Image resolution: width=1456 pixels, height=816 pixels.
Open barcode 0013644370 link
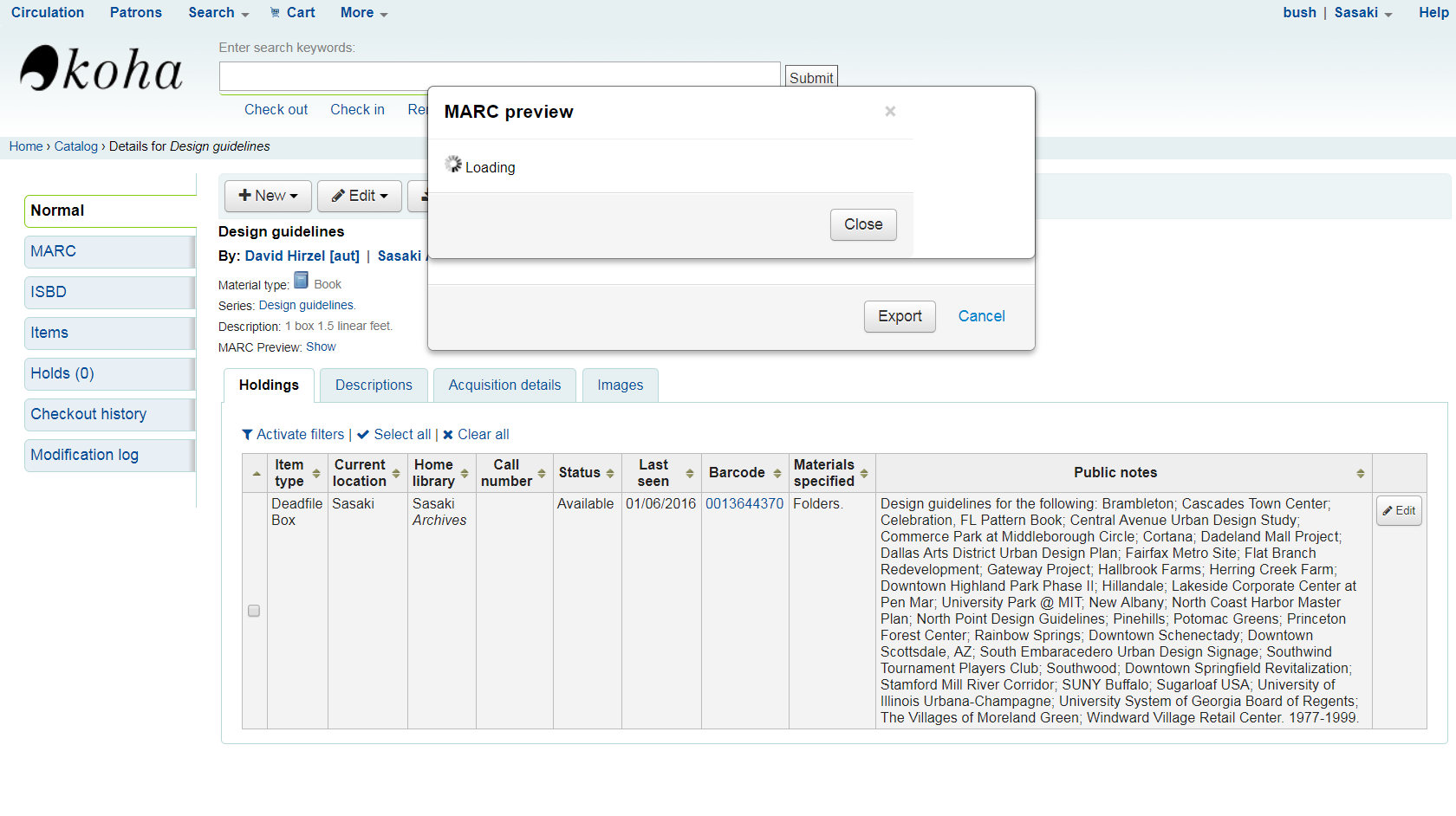tap(744, 504)
